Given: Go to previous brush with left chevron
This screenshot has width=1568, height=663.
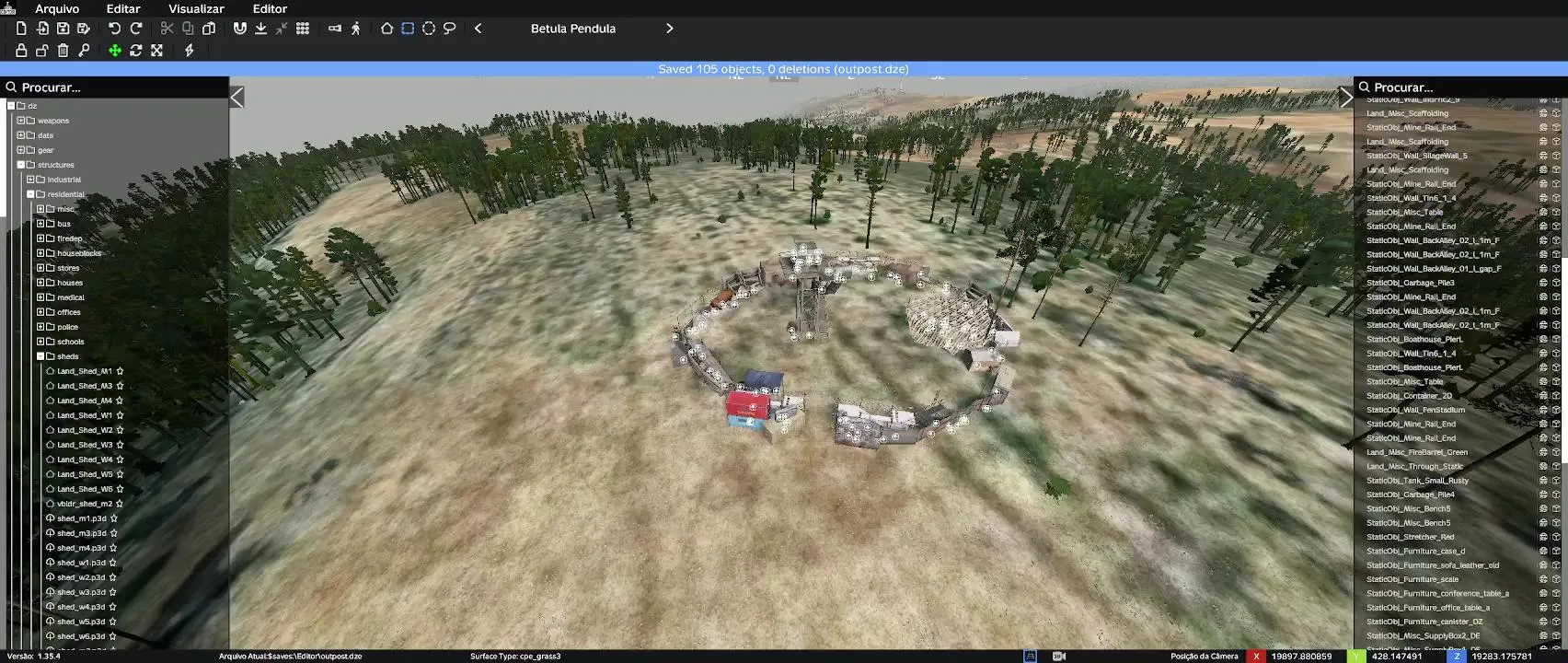Looking at the screenshot, I should point(478,29).
